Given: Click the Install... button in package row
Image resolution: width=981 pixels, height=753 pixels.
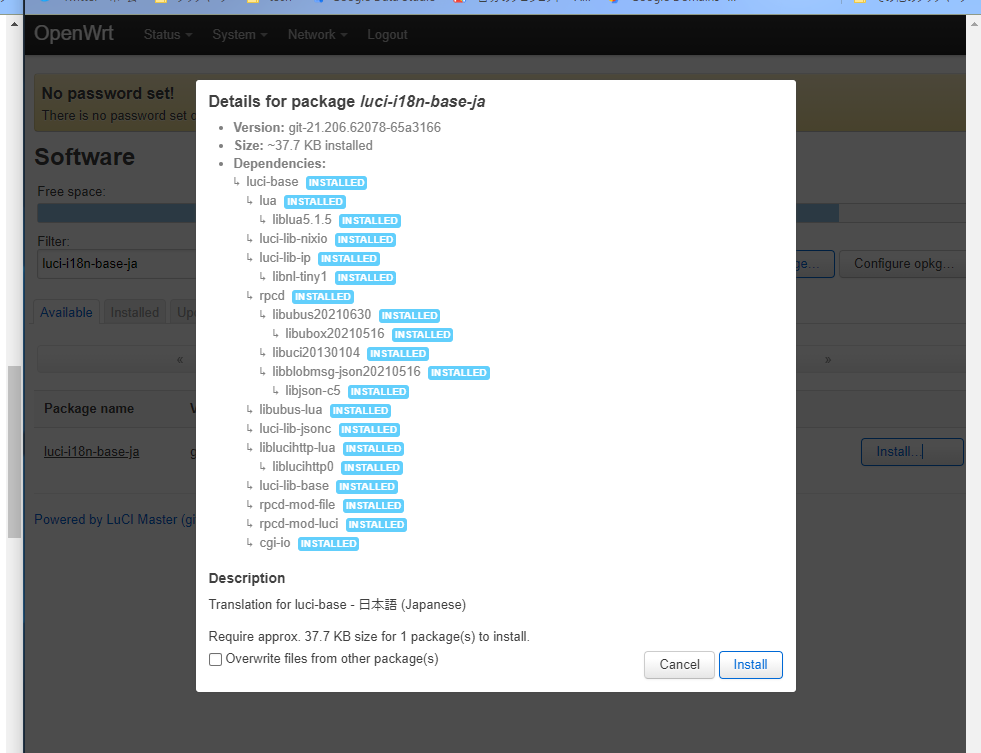Looking at the screenshot, I should point(911,452).
